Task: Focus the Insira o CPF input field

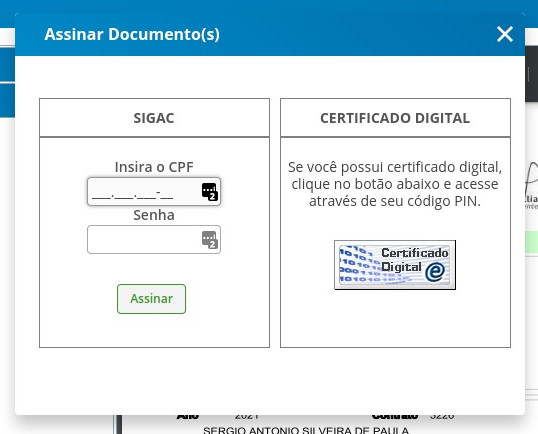Action: click(154, 191)
